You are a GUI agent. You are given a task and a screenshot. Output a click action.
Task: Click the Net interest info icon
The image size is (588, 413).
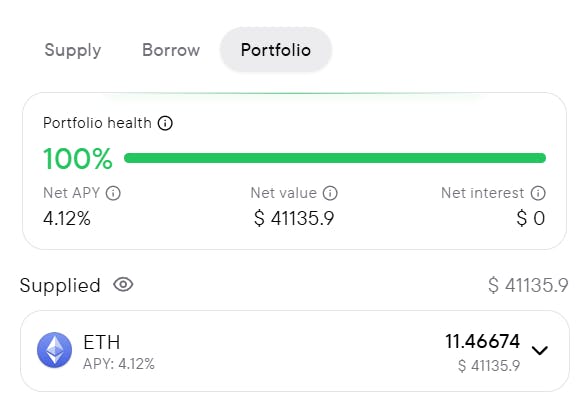[x=538, y=193]
